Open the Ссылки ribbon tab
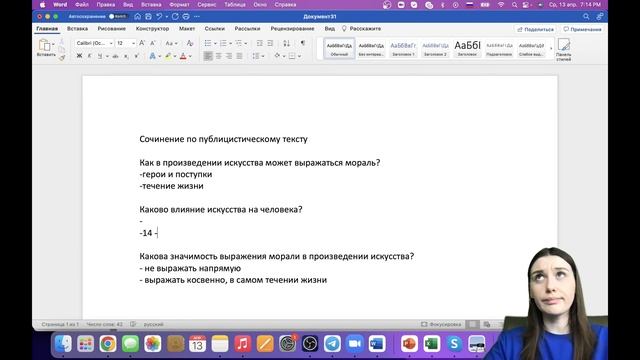Viewport: 640px width, 360px height. click(x=215, y=29)
